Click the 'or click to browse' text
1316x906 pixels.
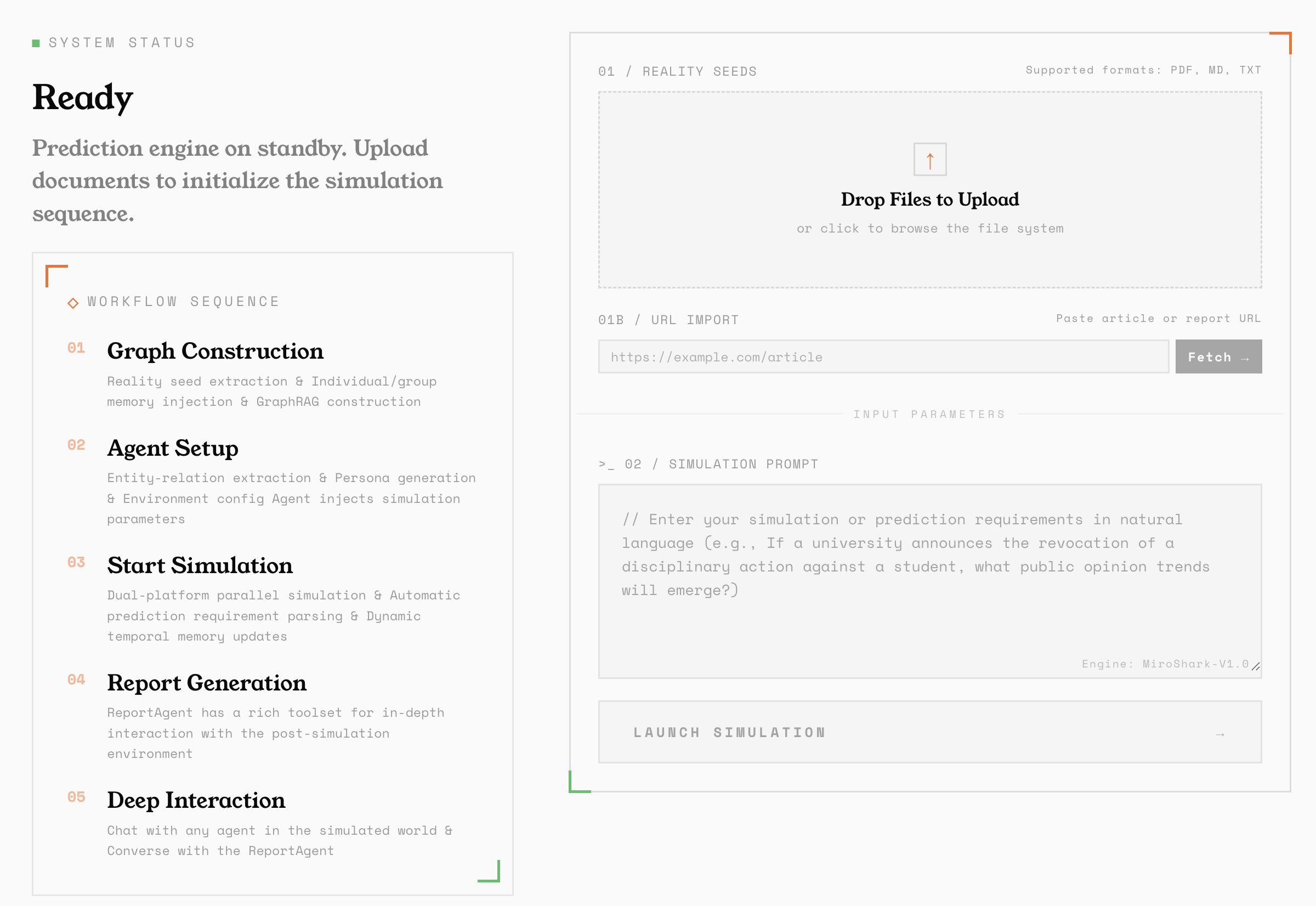coord(929,229)
